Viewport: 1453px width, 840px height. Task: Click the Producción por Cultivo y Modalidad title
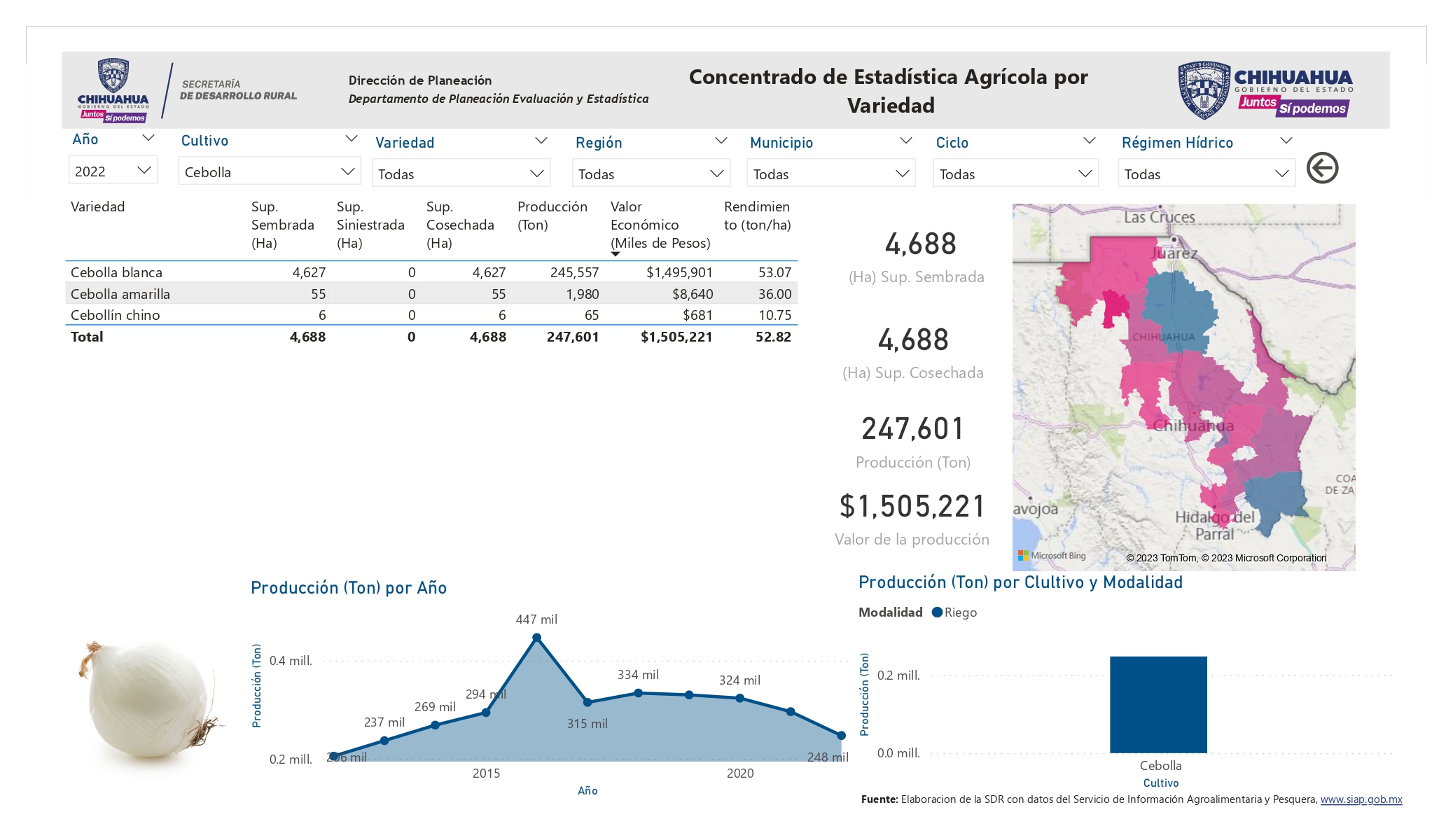click(1020, 582)
